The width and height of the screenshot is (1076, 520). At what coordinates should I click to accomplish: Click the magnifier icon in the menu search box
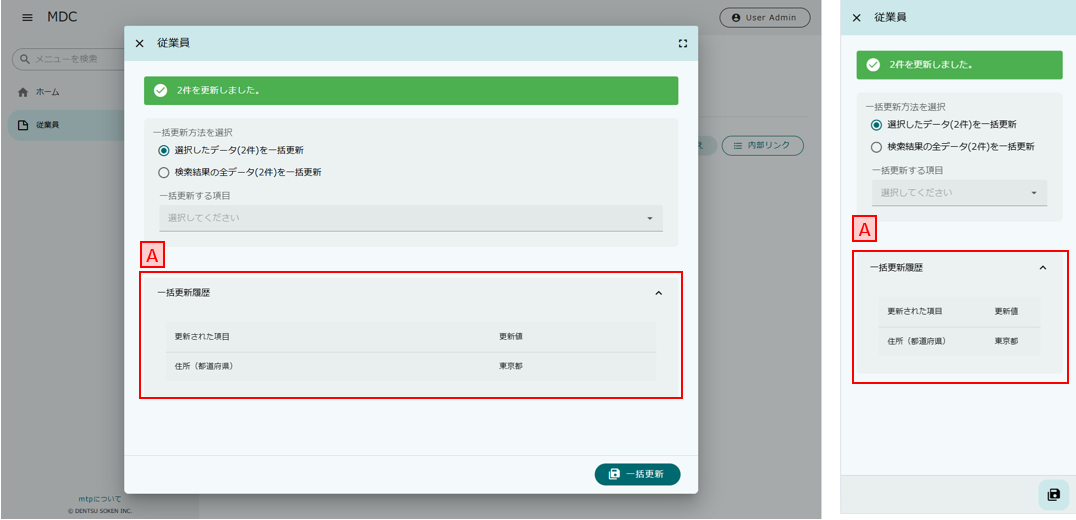pos(25,59)
